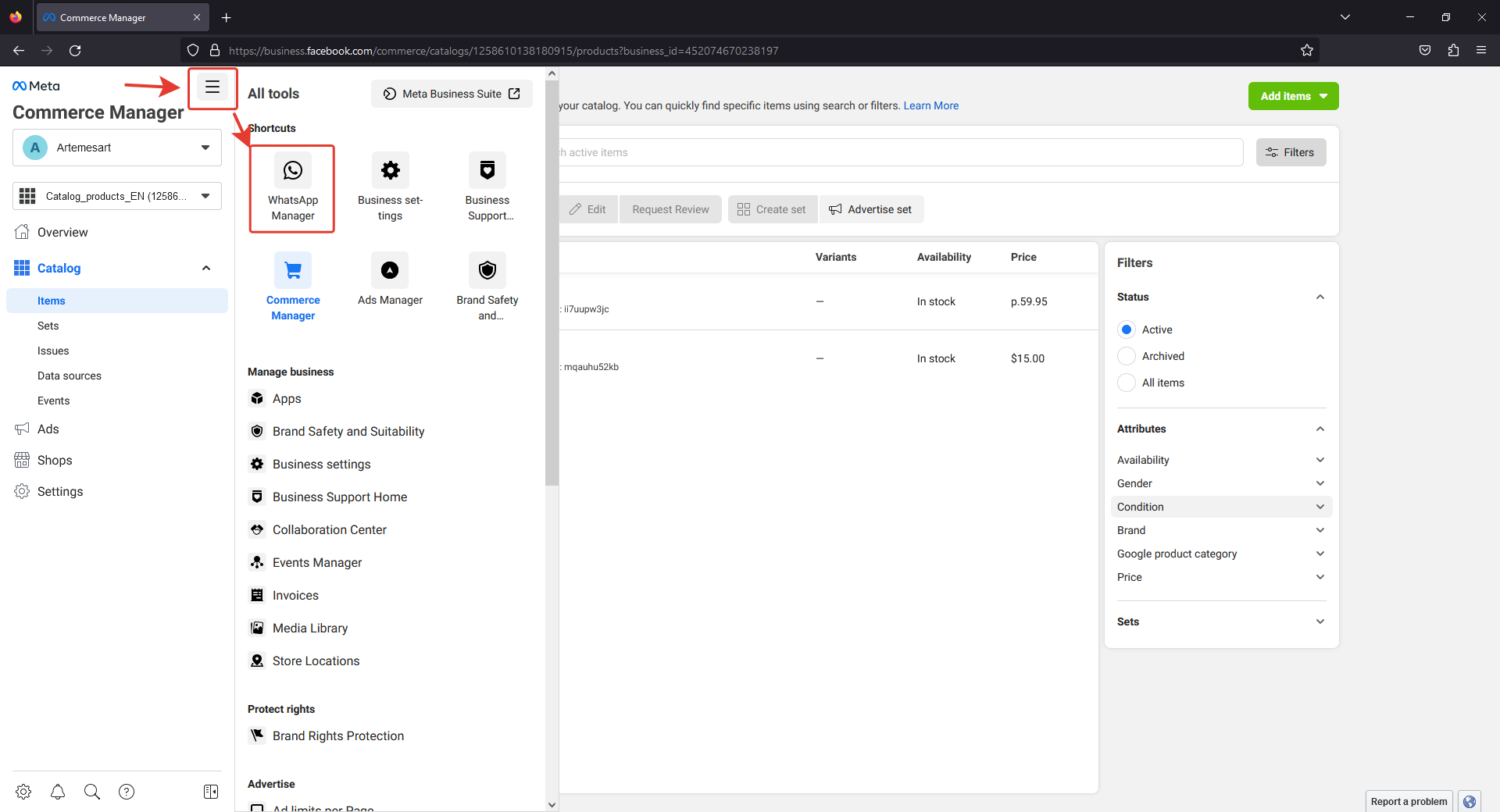This screenshot has height=812, width=1500.
Task: Click Report a problem button
Action: click(1409, 801)
